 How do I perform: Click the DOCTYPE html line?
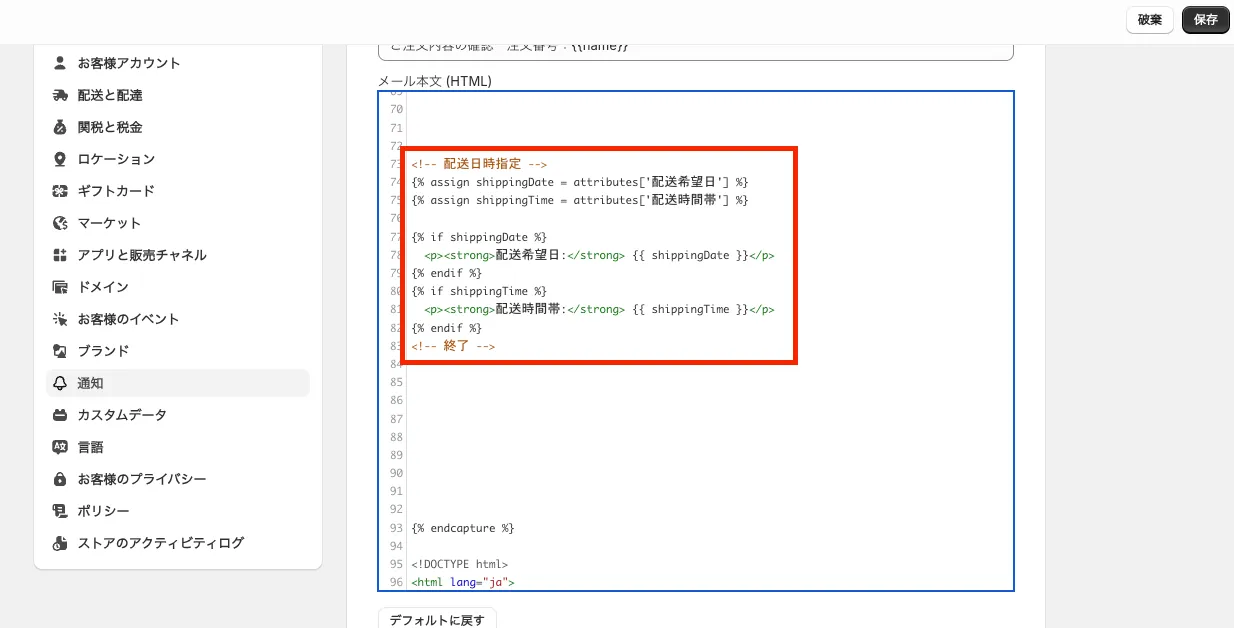coord(459,564)
